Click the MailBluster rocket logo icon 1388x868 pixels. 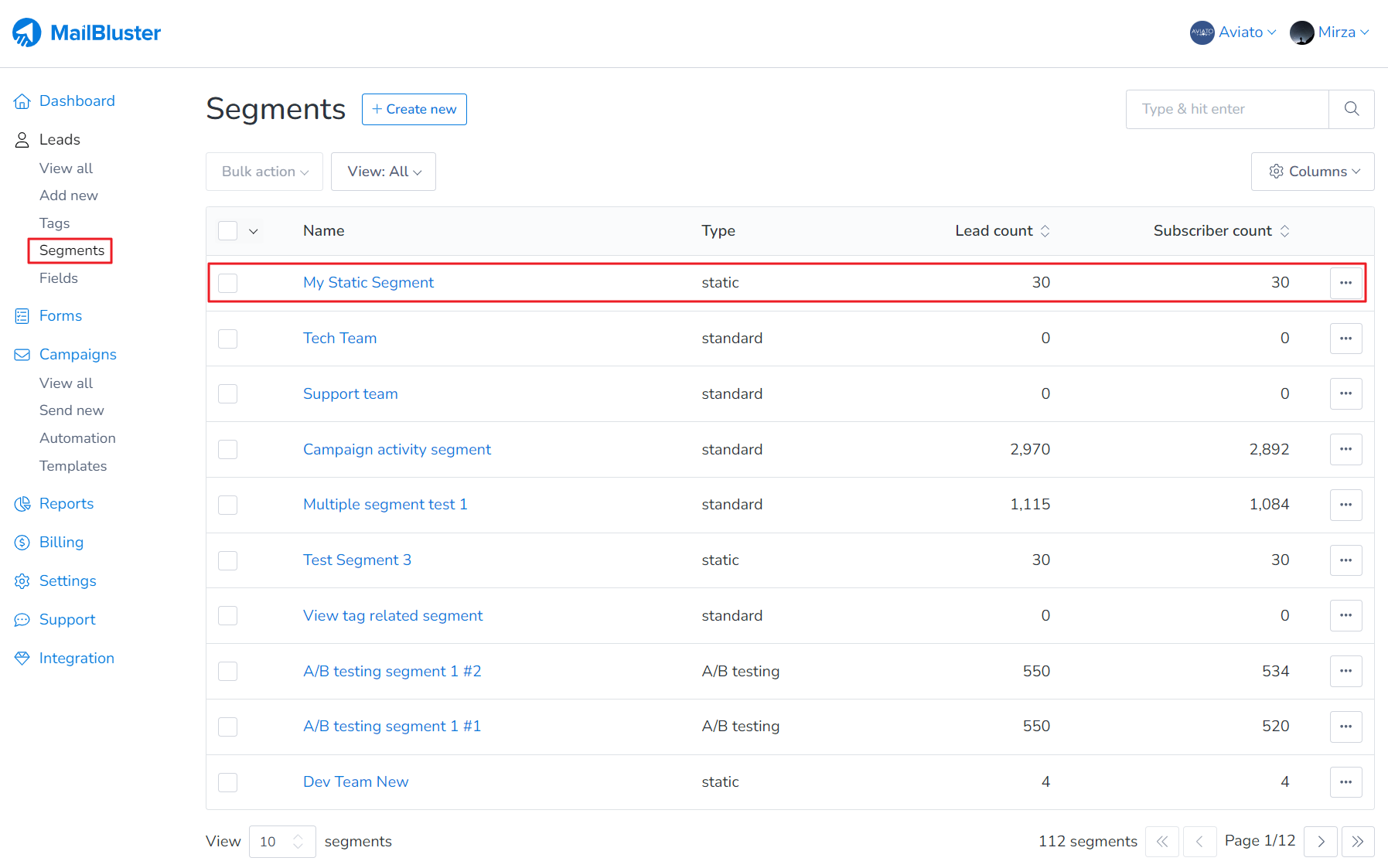click(x=27, y=32)
